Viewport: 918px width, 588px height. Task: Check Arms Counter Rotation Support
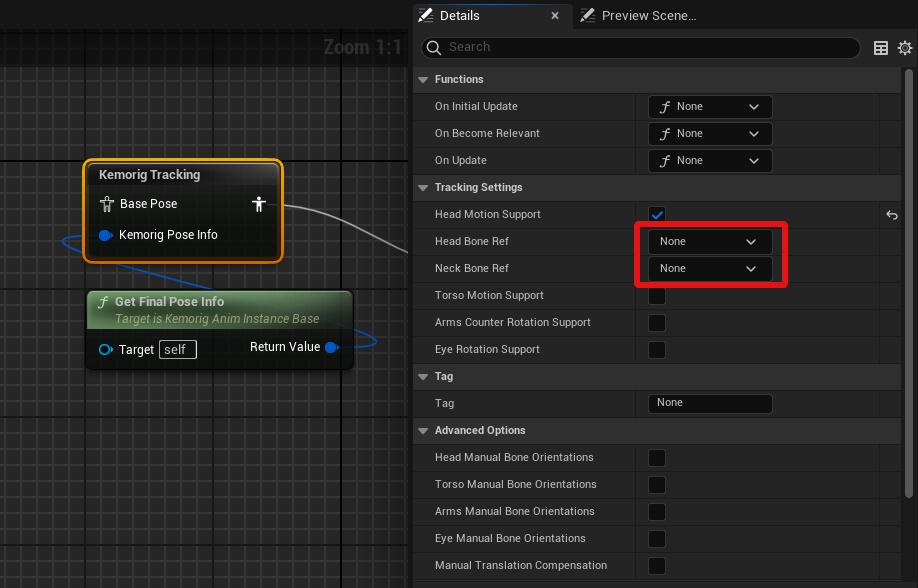pyautogui.click(x=657, y=323)
